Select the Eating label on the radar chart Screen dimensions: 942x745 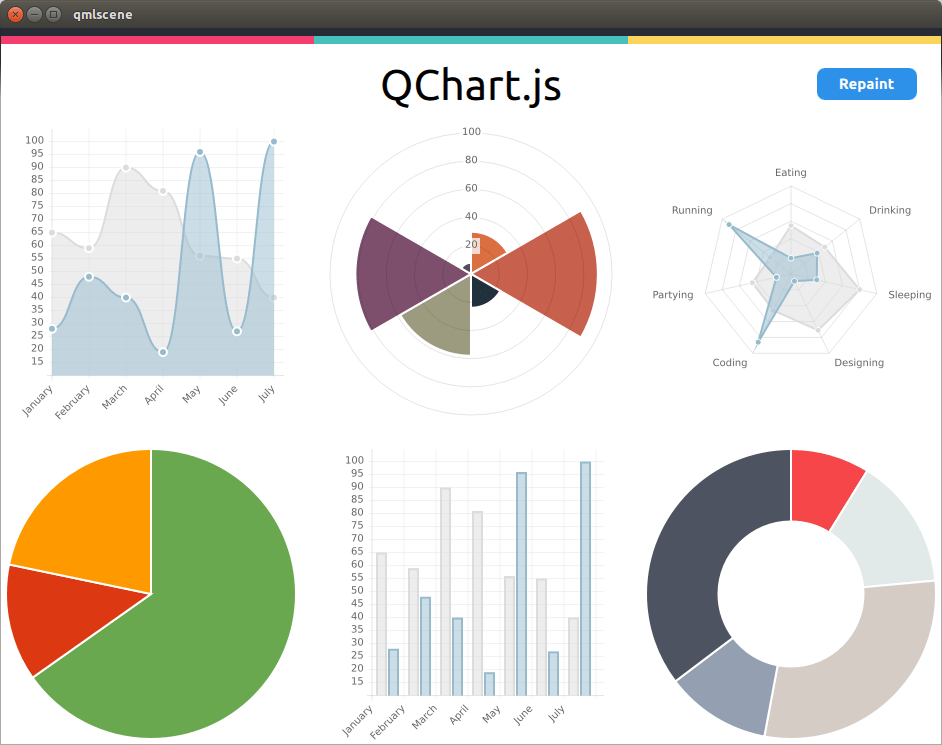tap(790, 172)
